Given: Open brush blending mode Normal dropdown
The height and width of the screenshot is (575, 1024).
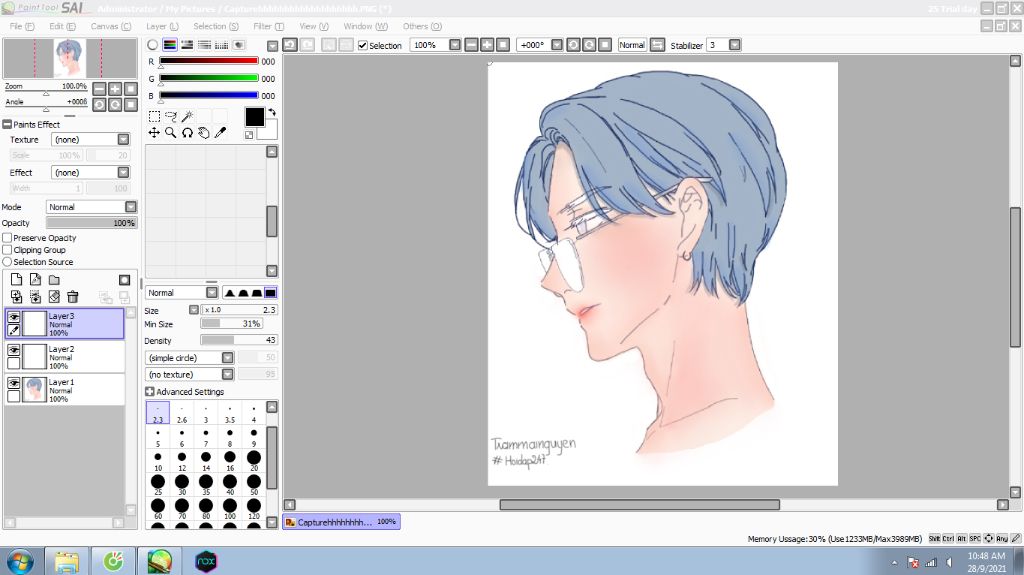Looking at the screenshot, I should click(212, 293).
